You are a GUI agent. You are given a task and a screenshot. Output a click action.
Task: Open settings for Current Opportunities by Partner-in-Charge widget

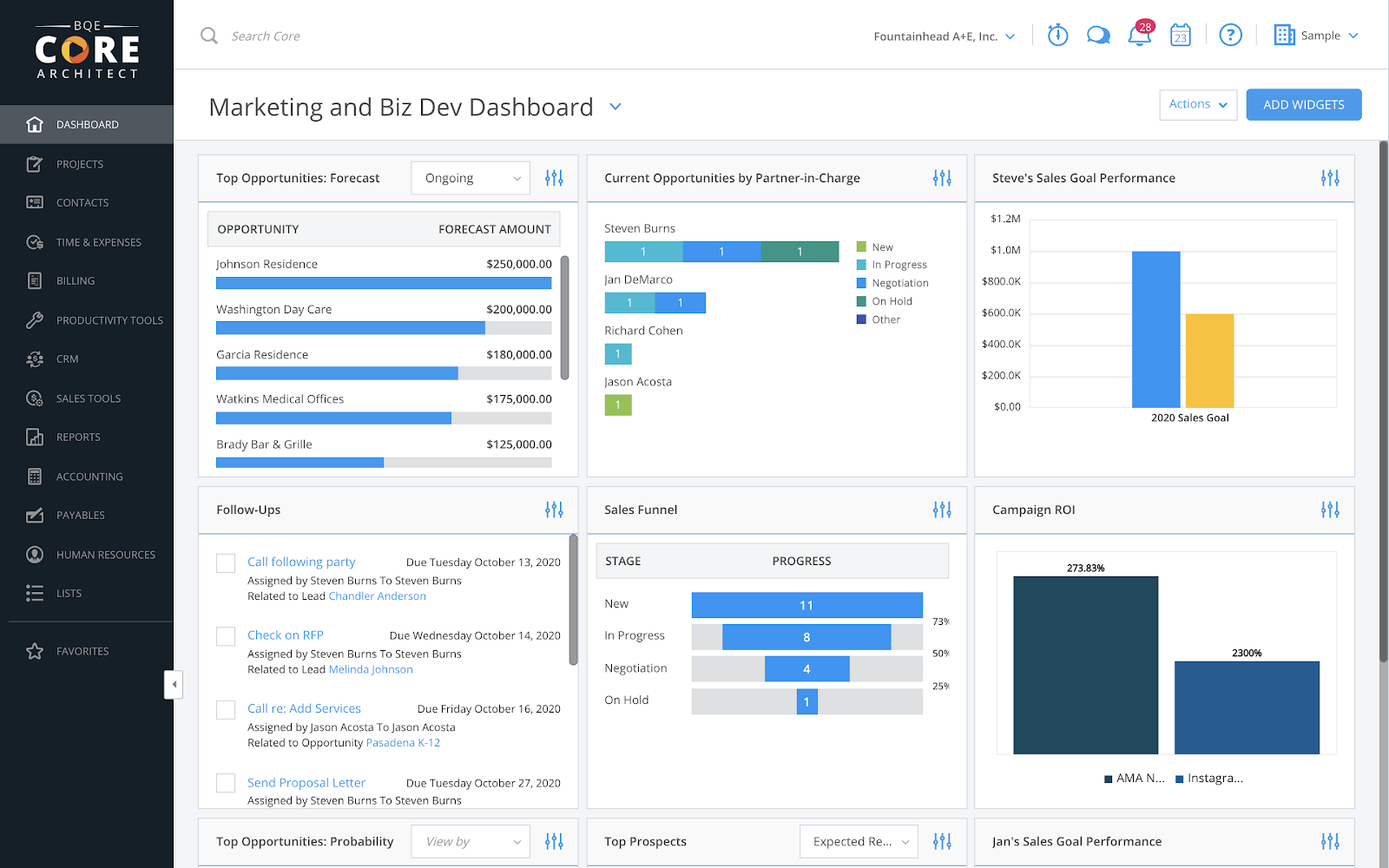942,178
